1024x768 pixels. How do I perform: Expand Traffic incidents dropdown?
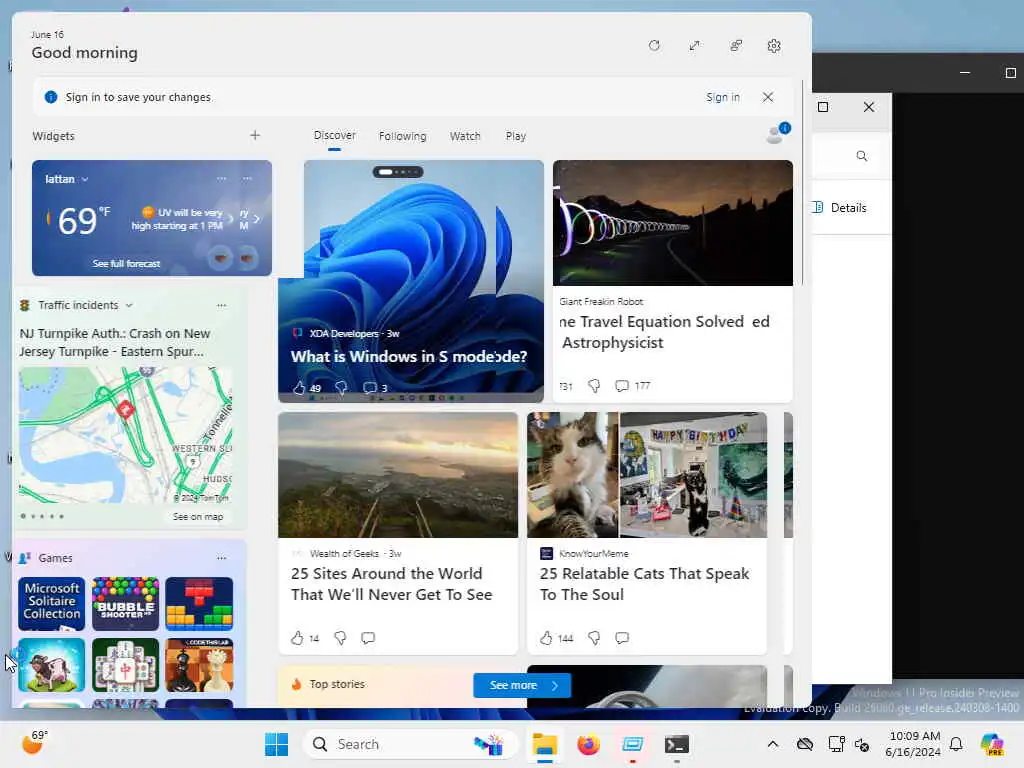click(x=129, y=305)
